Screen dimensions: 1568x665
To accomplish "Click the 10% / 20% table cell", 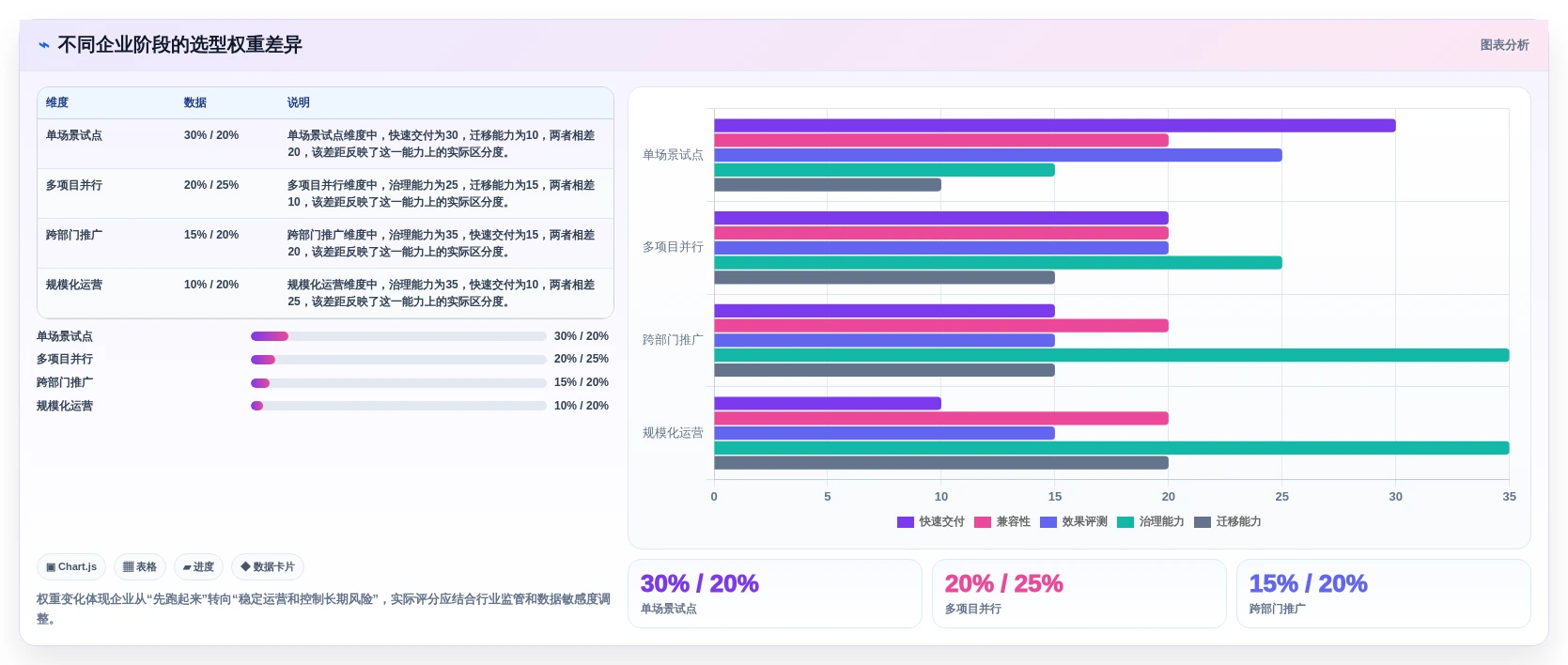I will [211, 285].
